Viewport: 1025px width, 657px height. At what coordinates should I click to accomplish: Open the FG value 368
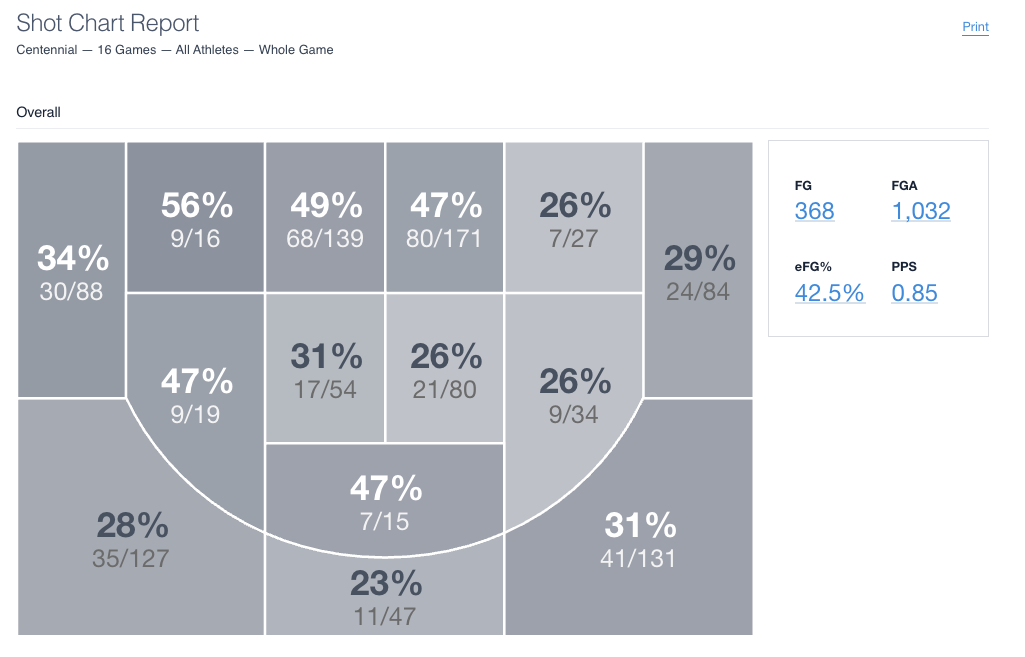click(814, 211)
